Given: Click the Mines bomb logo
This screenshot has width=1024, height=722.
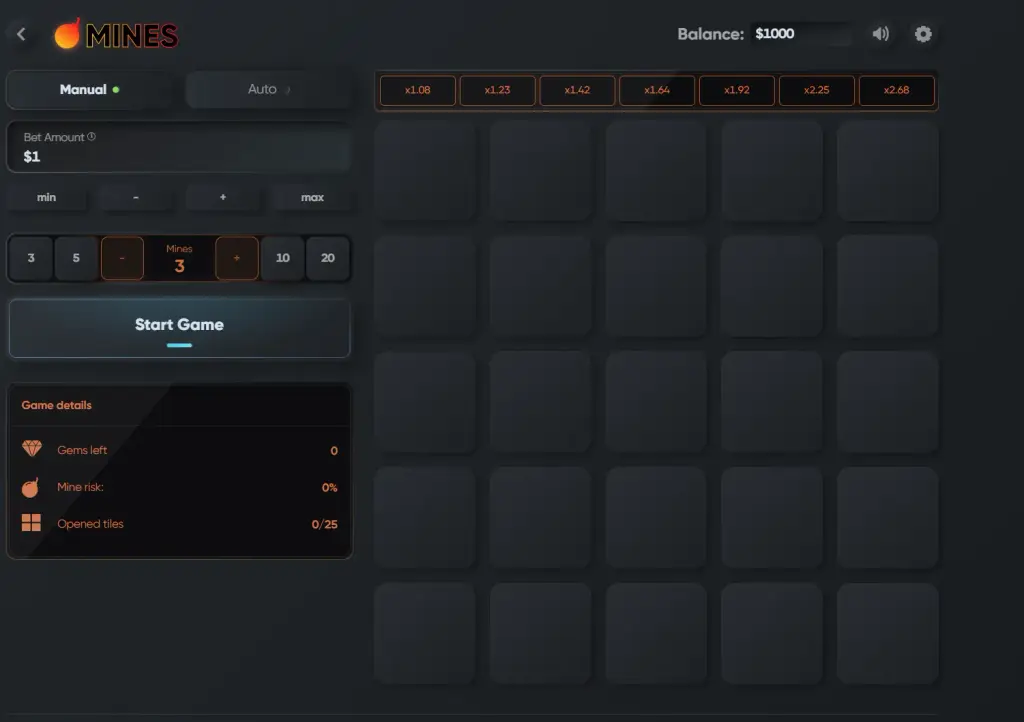Looking at the screenshot, I should [x=67, y=34].
